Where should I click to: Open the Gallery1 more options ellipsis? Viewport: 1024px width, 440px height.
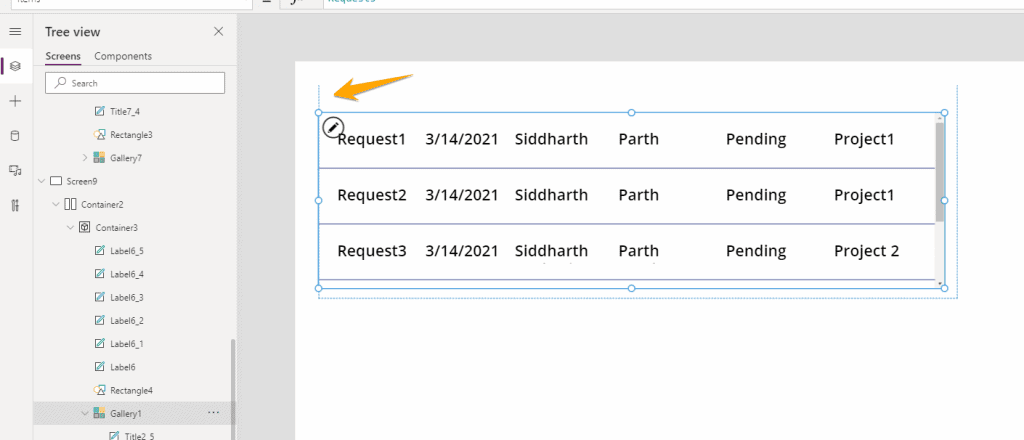[213, 412]
